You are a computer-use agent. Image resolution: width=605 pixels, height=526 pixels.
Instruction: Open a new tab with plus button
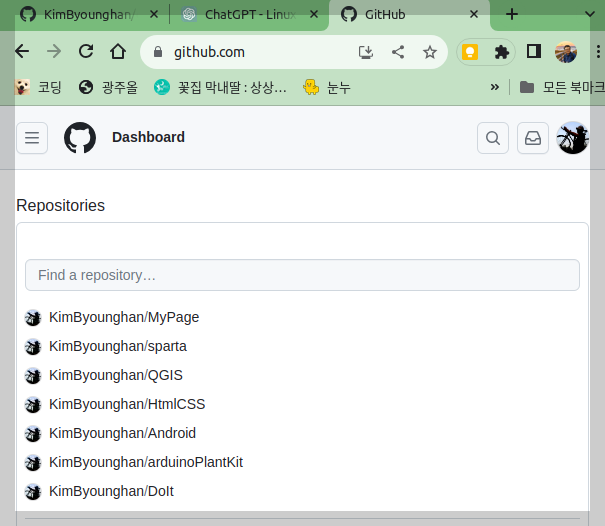coord(512,15)
